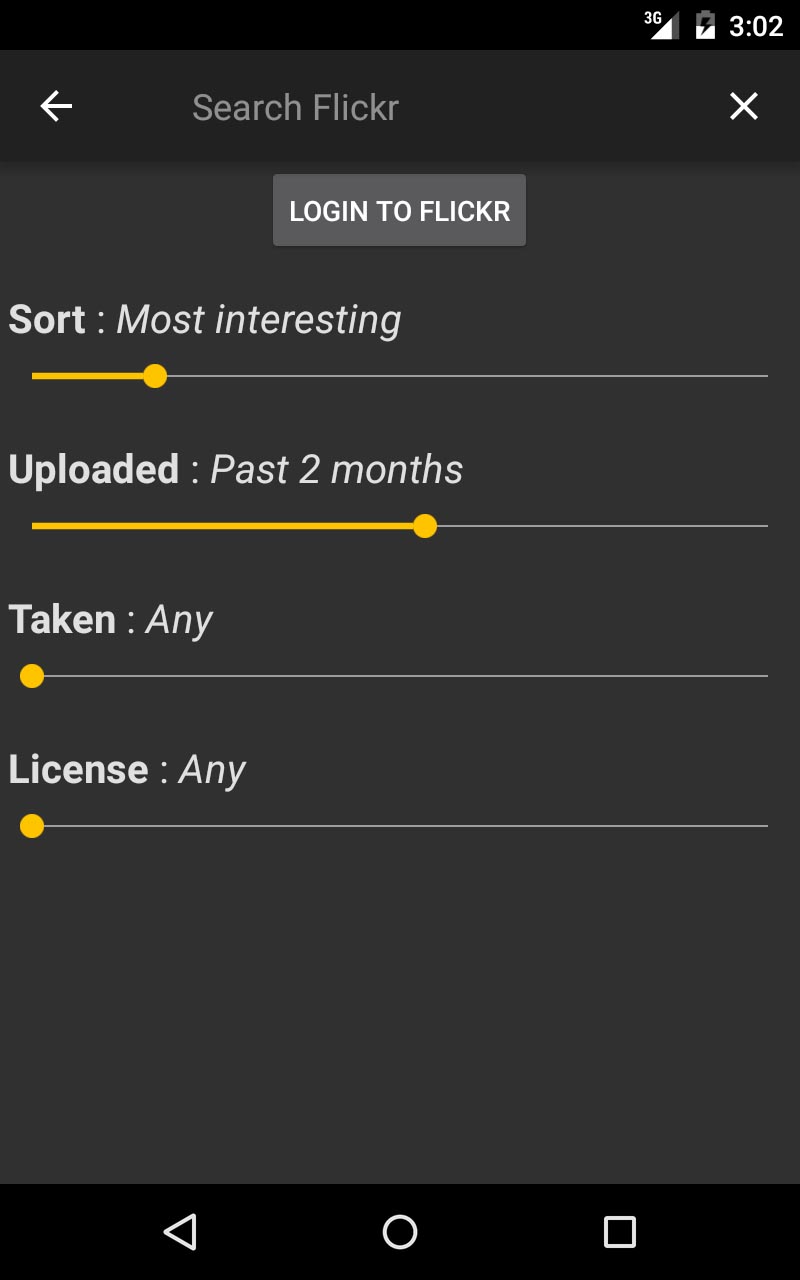
Task: Click the middle of the Taken slider track
Action: [x=400, y=677]
